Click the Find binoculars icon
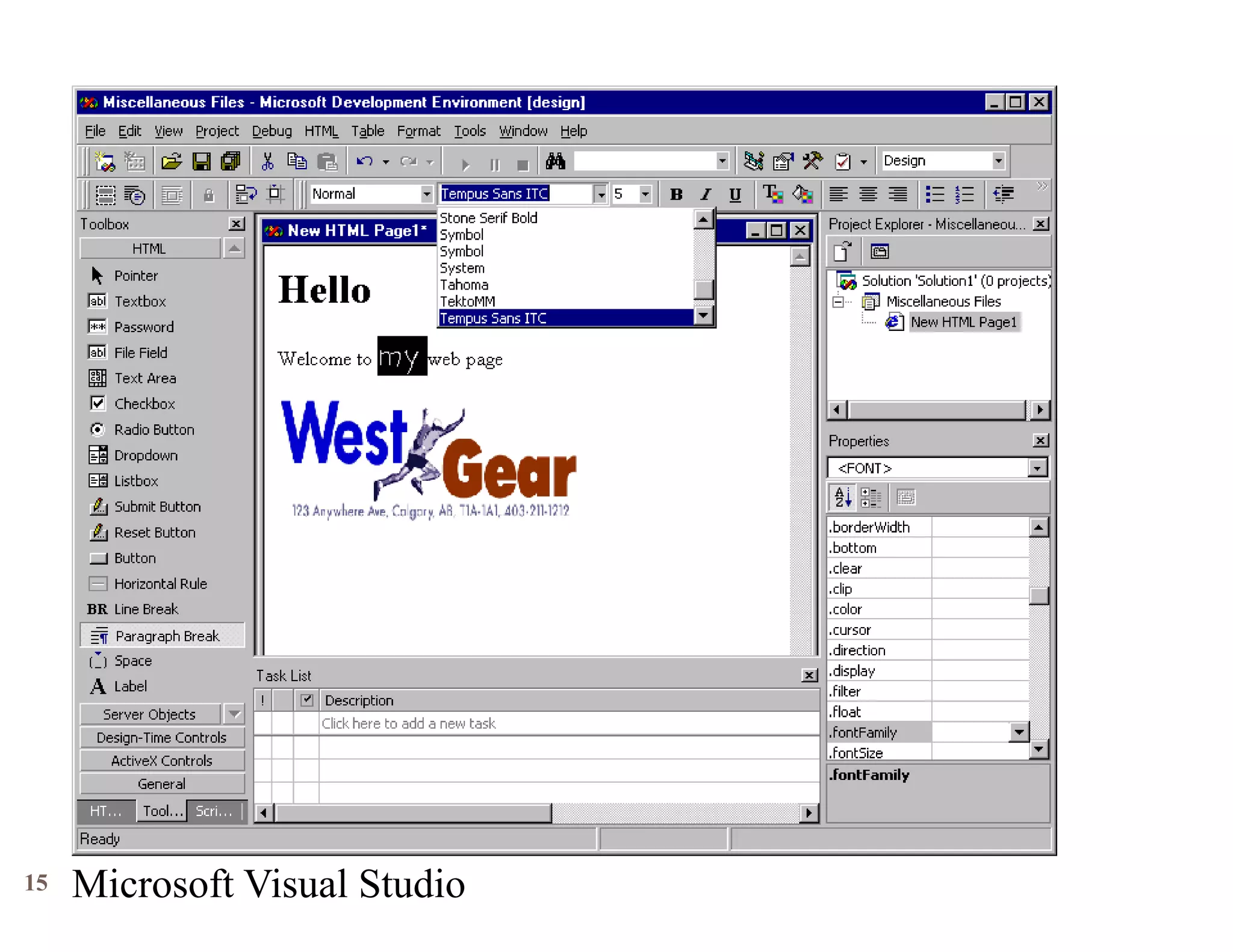 pos(555,161)
